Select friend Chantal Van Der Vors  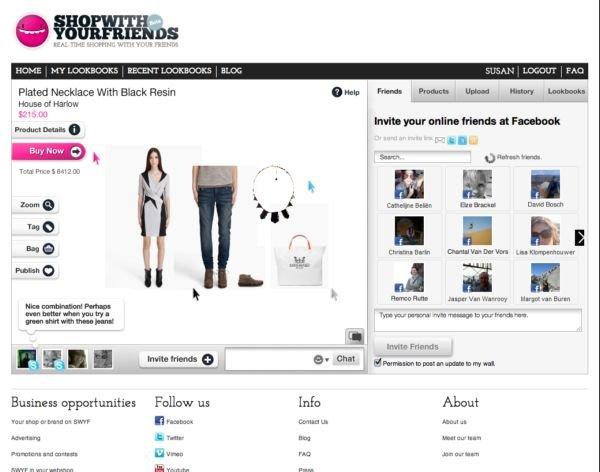[x=477, y=235]
